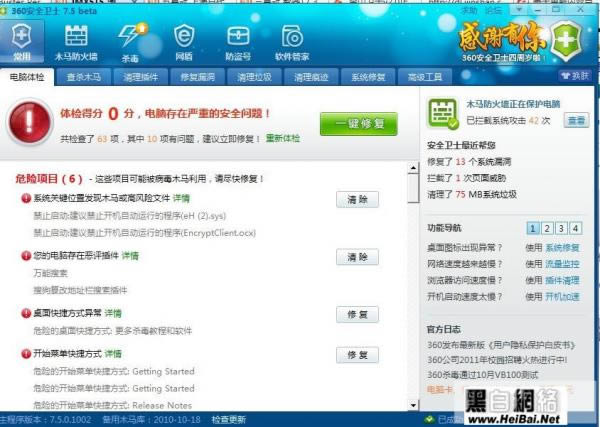Click the 重新体检 link
Screen dimensions: 600x427
coord(283,139)
